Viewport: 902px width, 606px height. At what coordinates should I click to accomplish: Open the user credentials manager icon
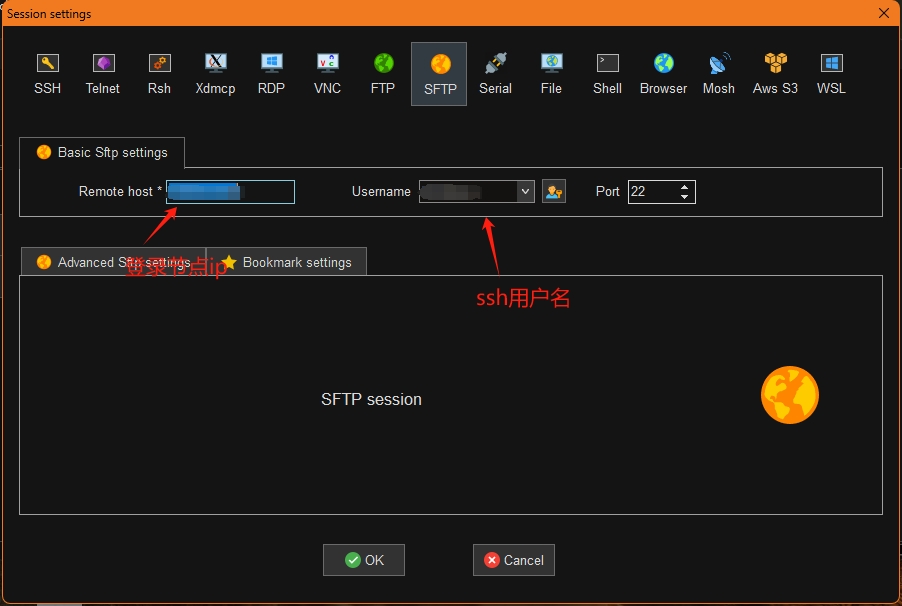[554, 192]
